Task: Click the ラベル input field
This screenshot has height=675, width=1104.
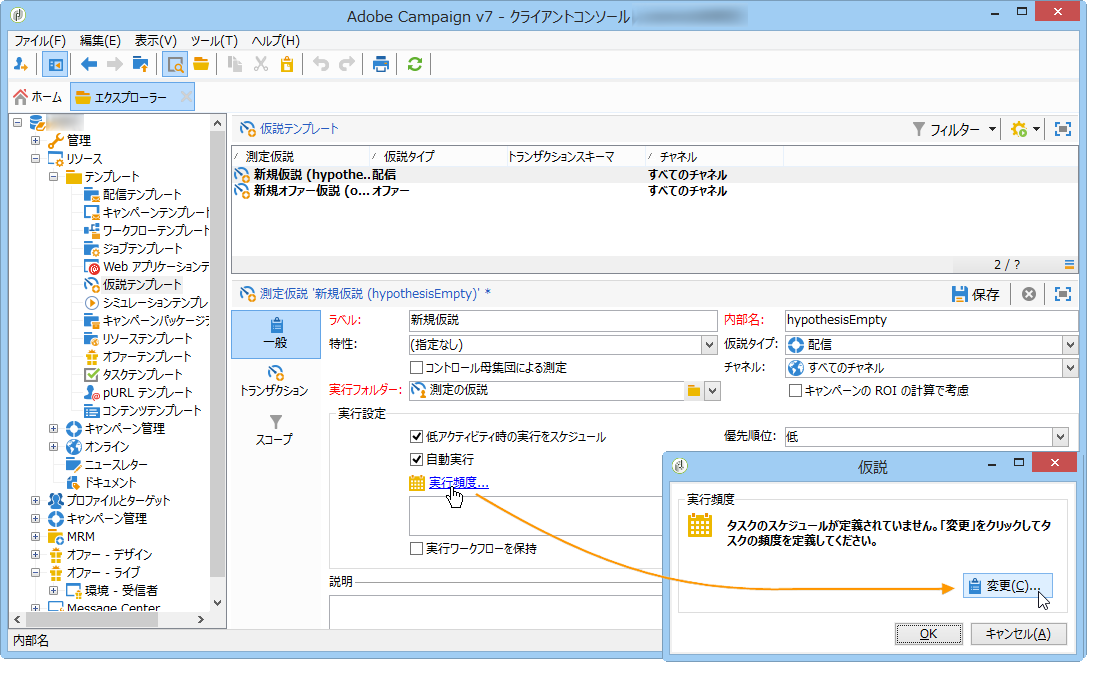Action: pos(563,320)
